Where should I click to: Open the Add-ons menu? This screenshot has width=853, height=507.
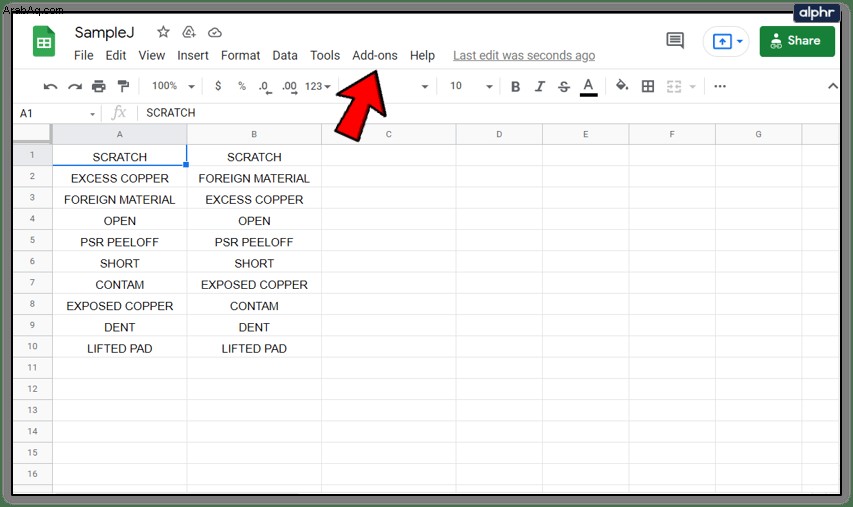pos(375,55)
